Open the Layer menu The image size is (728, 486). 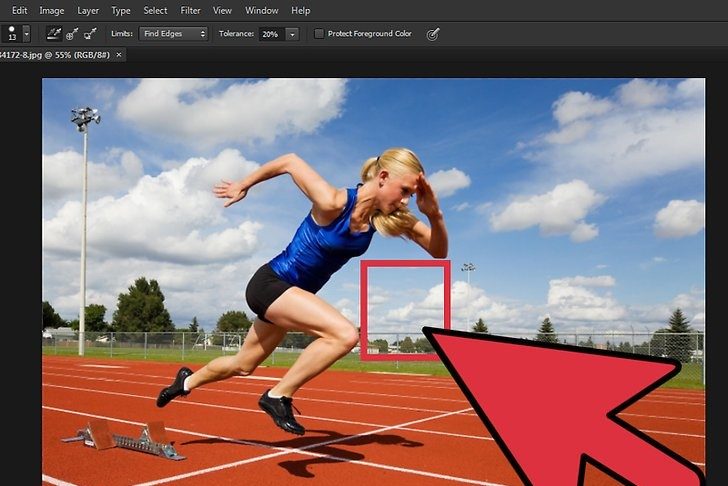pos(88,10)
